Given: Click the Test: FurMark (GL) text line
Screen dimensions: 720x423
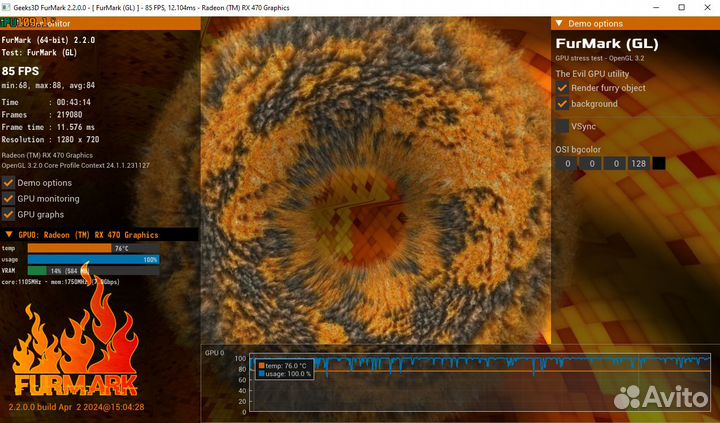Looking at the screenshot, I should click(39, 52).
